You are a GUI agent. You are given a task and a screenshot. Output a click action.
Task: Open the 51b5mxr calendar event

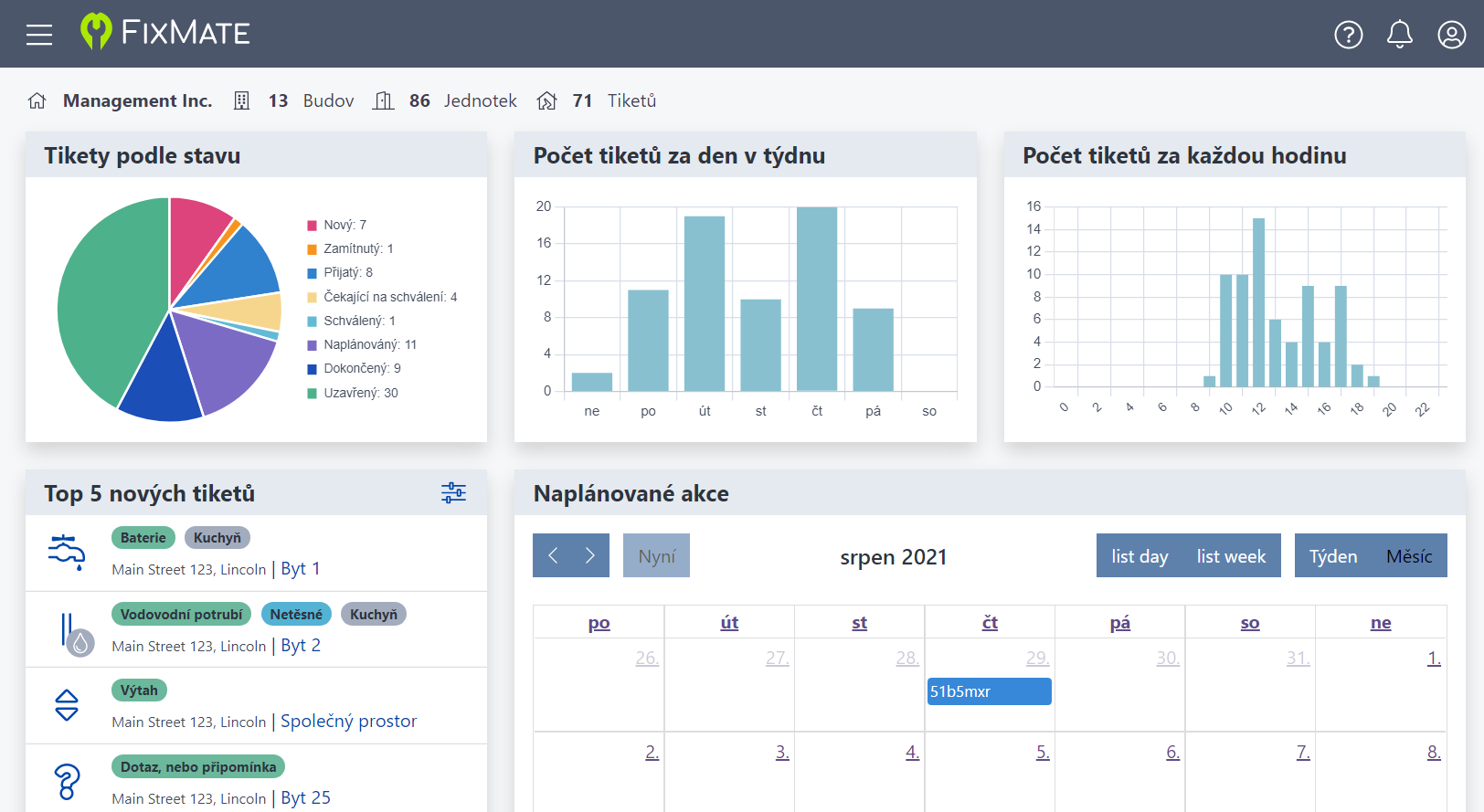coord(989,691)
